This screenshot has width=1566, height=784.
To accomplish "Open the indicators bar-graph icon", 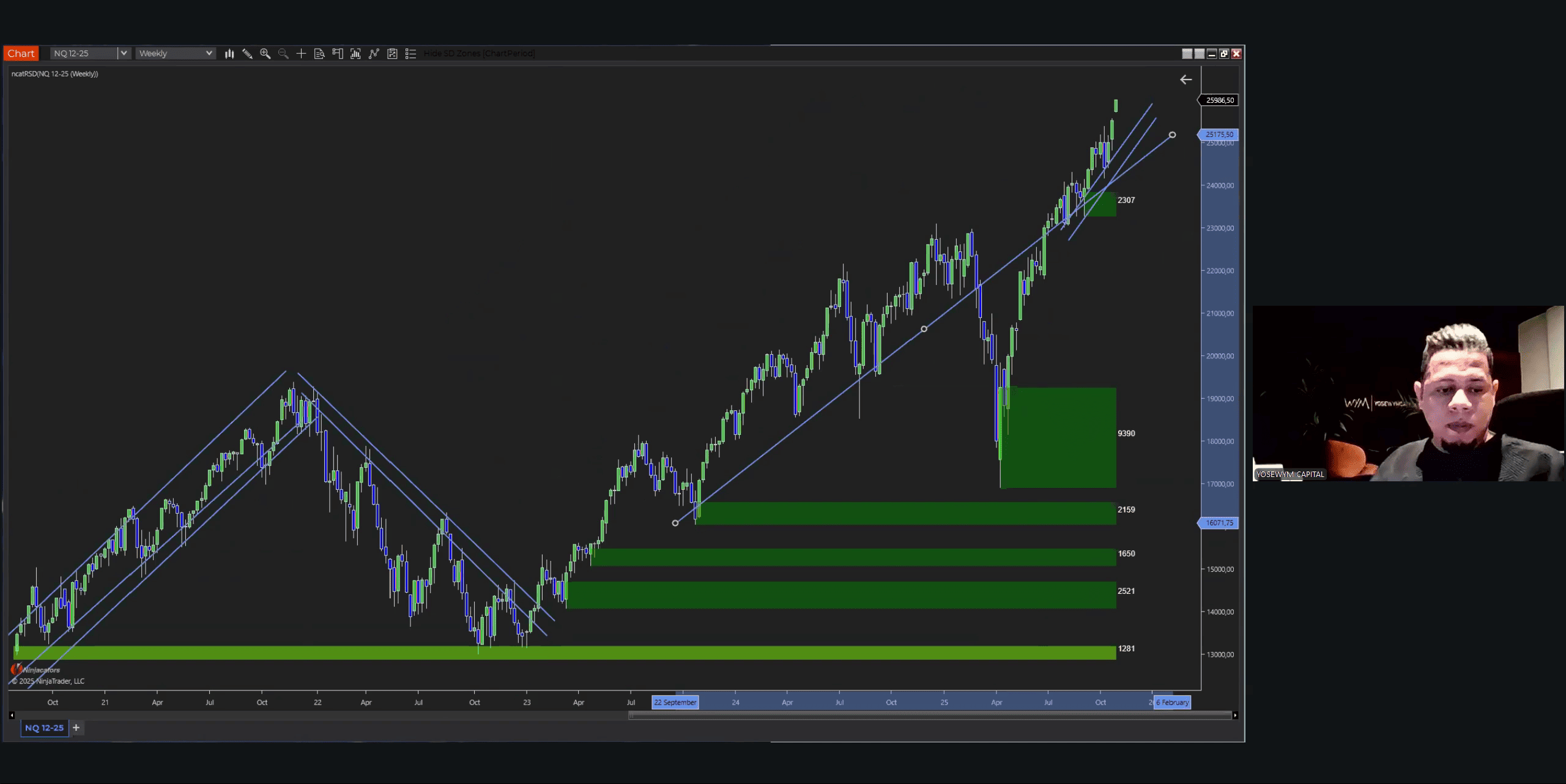I will click(355, 54).
